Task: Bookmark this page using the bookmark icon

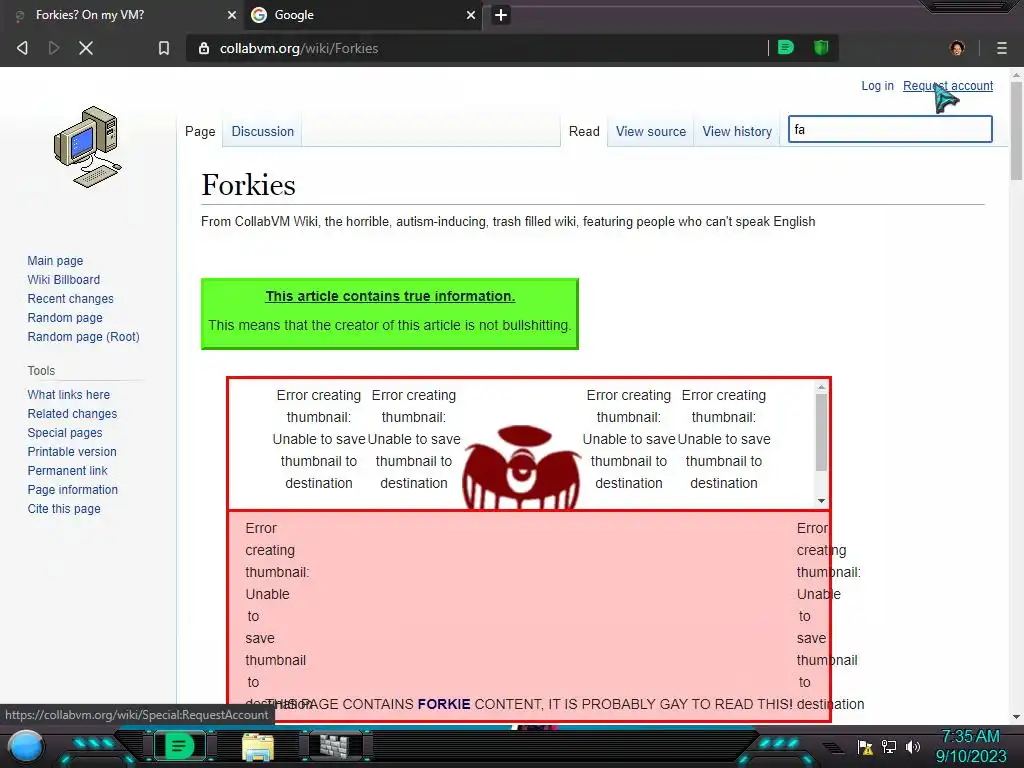Action: click(164, 48)
